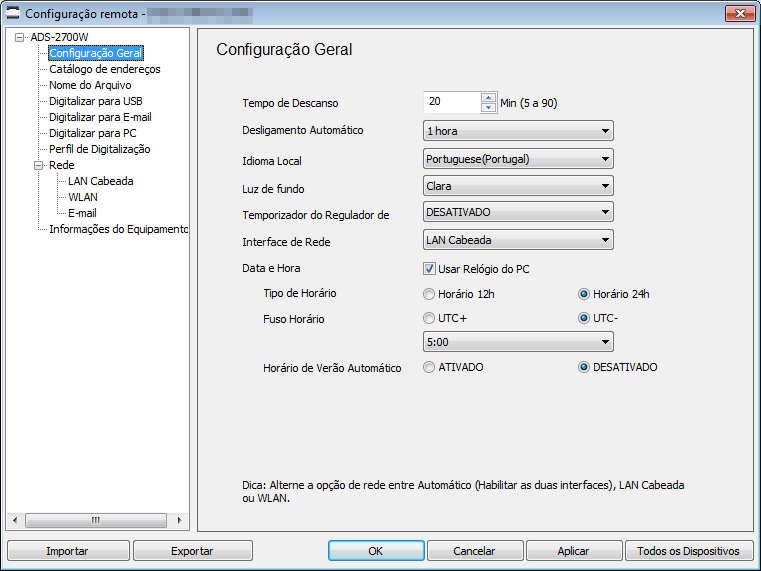Viewport: 761px width, 571px height.
Task: Open Nome do Arquivo settings
Action: click(90, 85)
